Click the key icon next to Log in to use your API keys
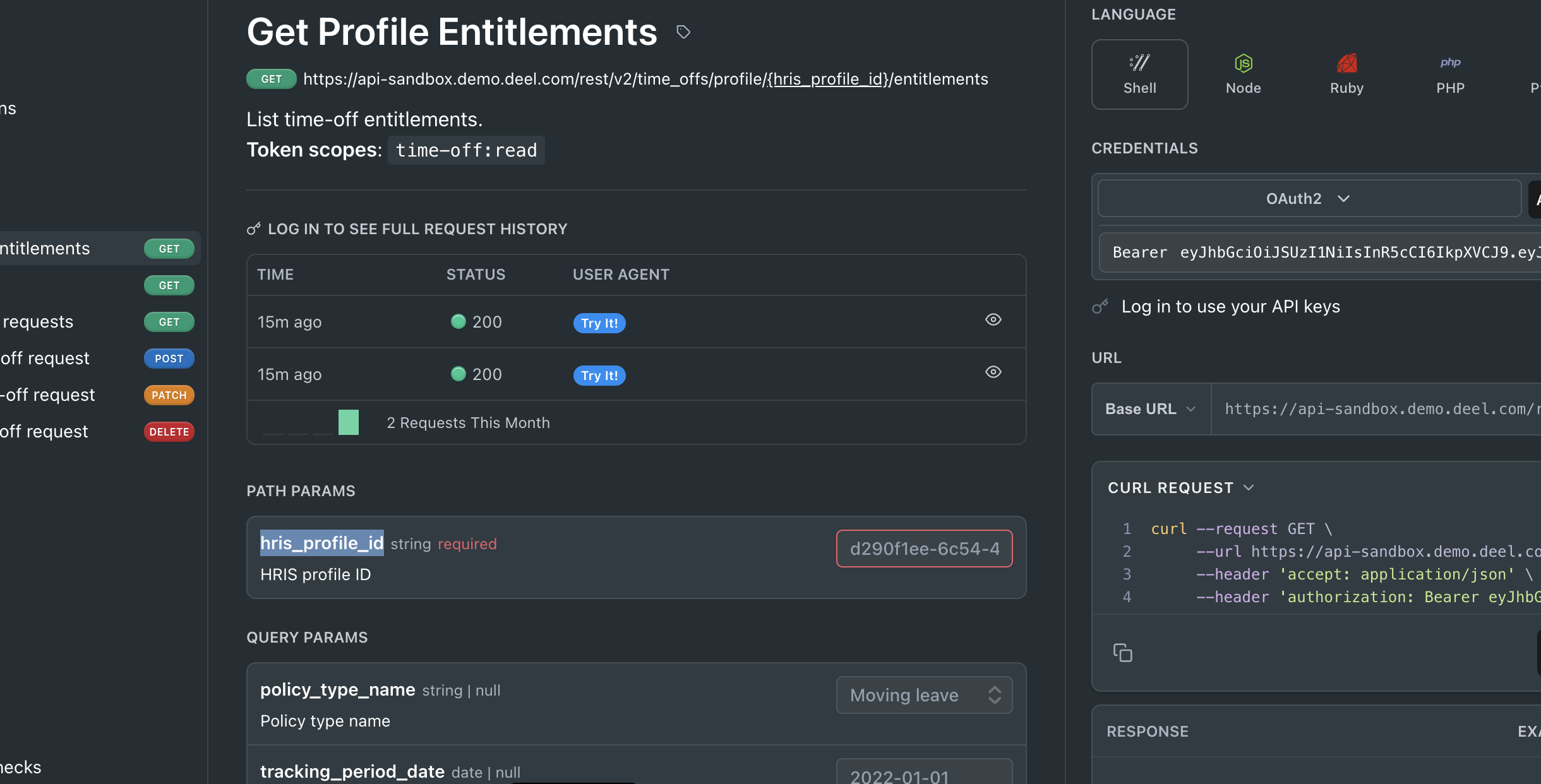 coord(1100,306)
